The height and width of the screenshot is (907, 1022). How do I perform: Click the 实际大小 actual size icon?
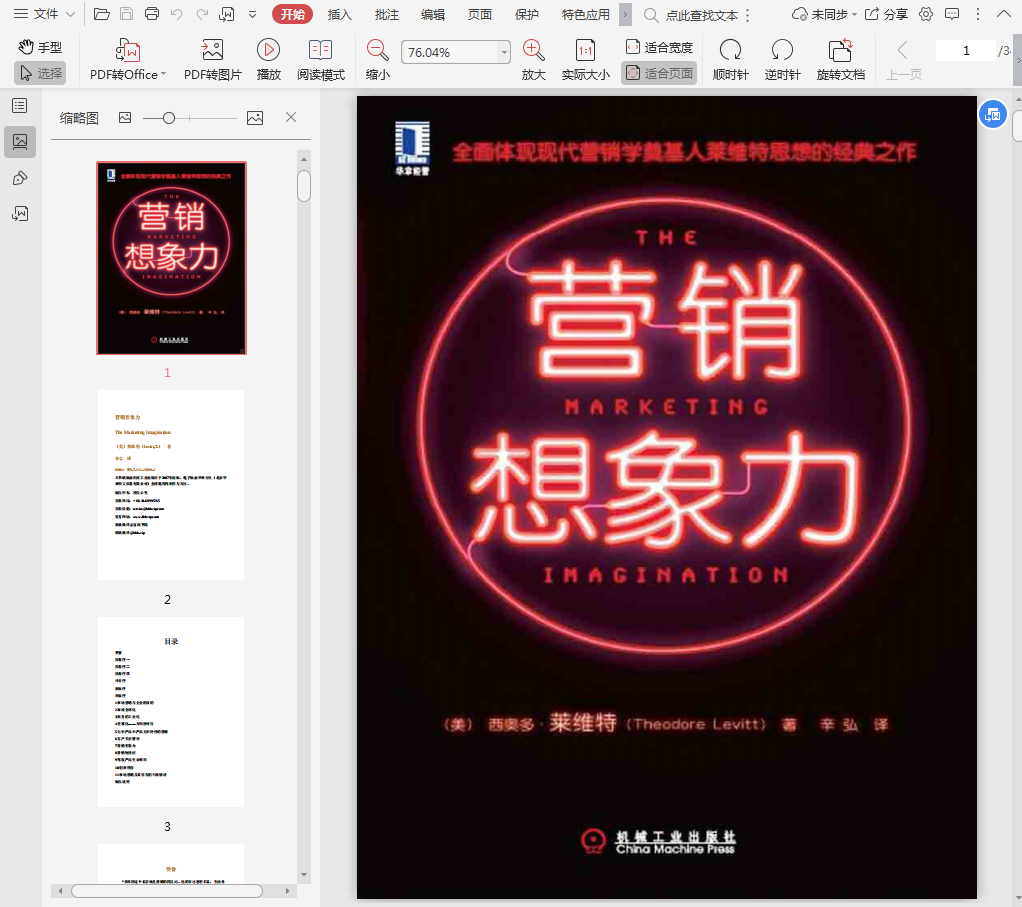pos(585,51)
